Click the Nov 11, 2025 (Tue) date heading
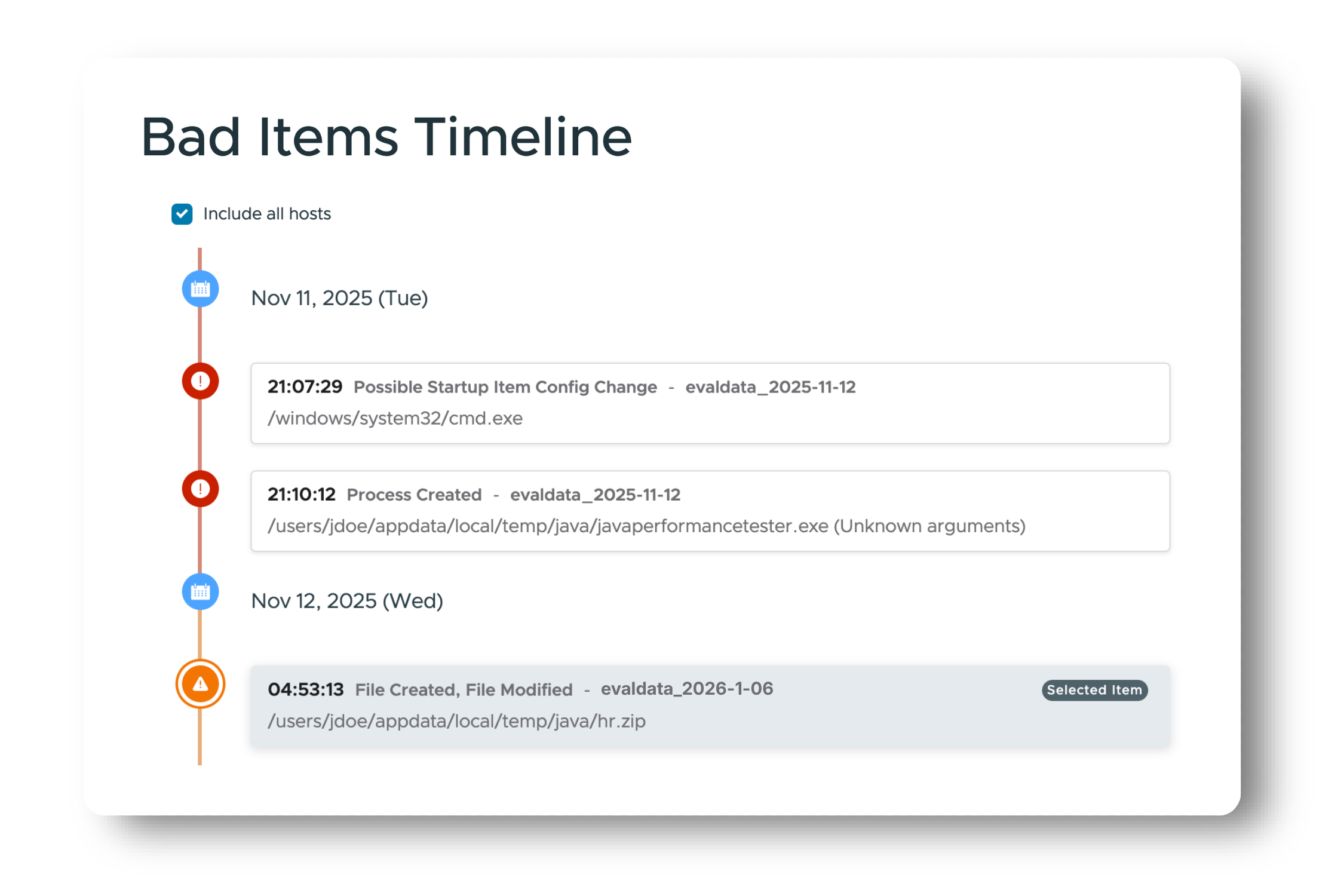 [x=339, y=298]
